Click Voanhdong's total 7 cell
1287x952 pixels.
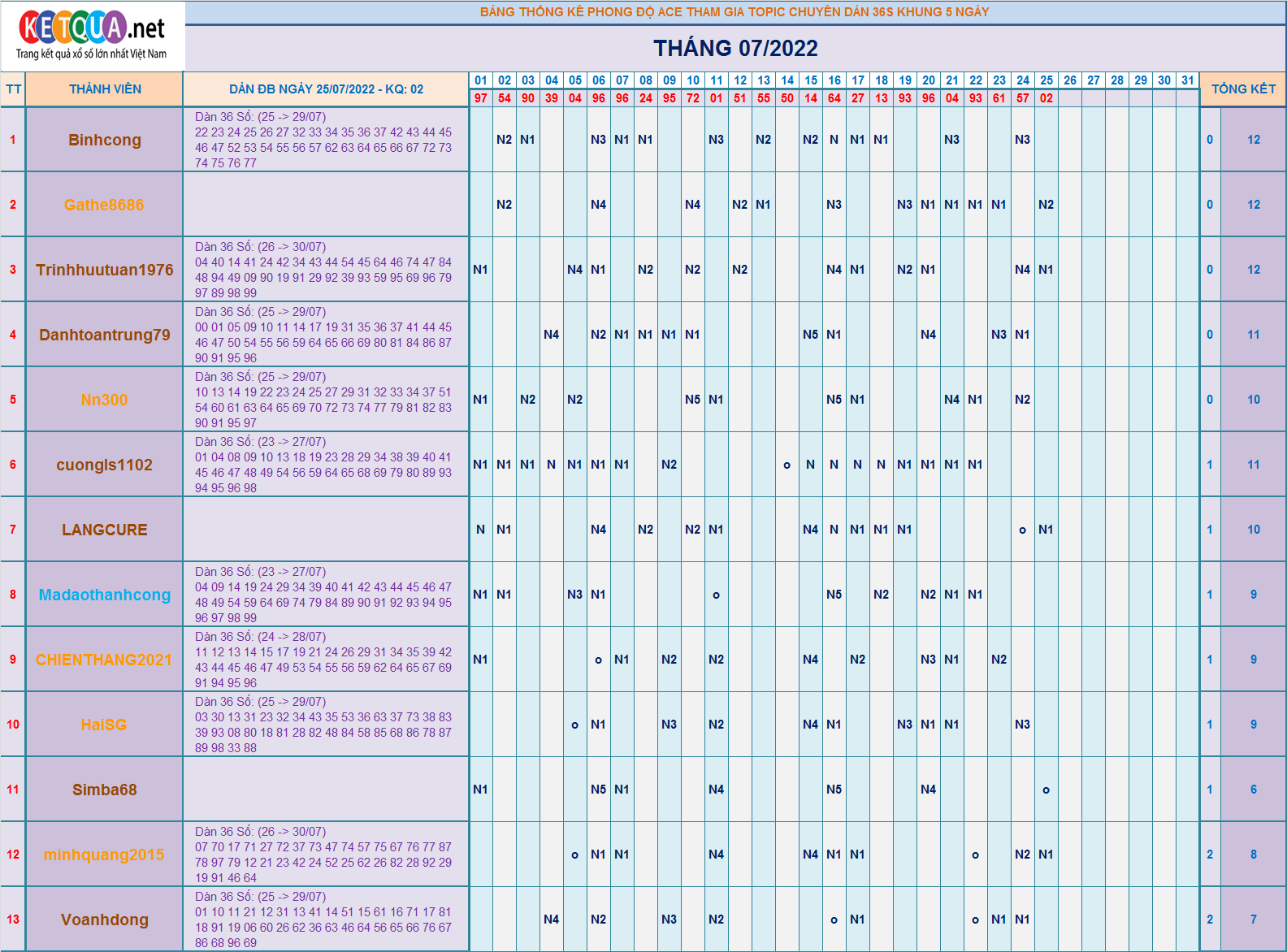[1254, 920]
